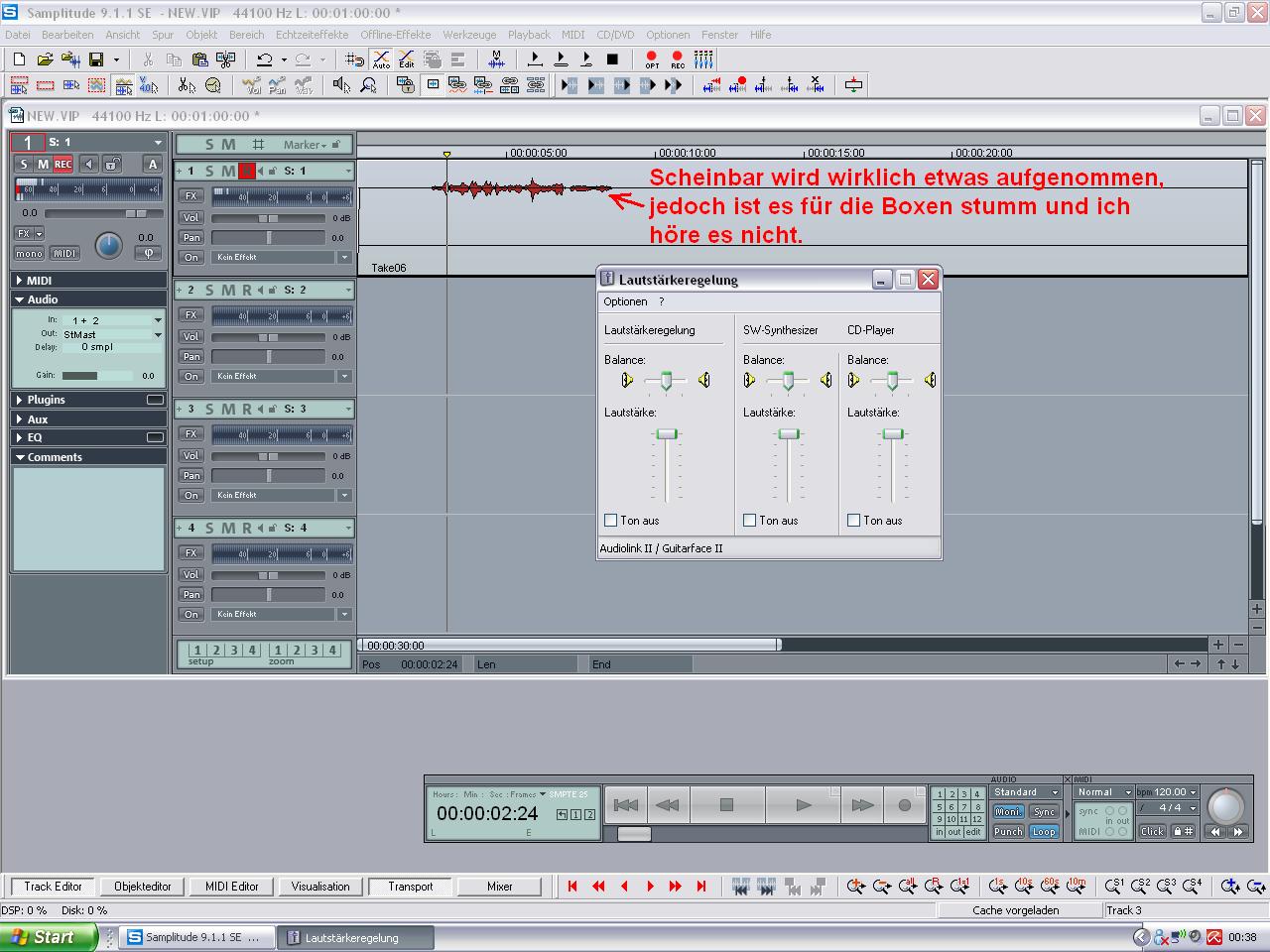Switch to the Mixer tab
This screenshot has height=952, width=1270.
pyautogui.click(x=500, y=887)
